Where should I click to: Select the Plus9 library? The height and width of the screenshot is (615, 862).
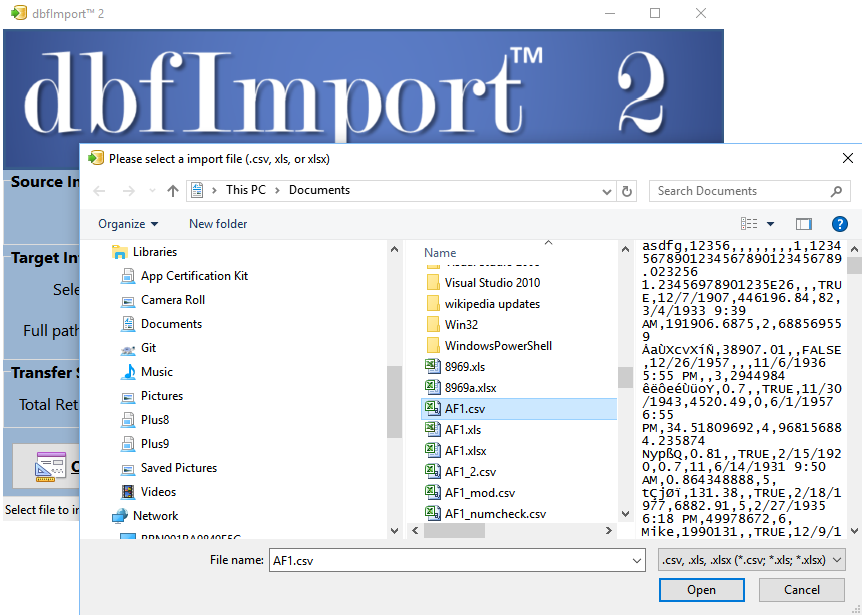click(155, 444)
